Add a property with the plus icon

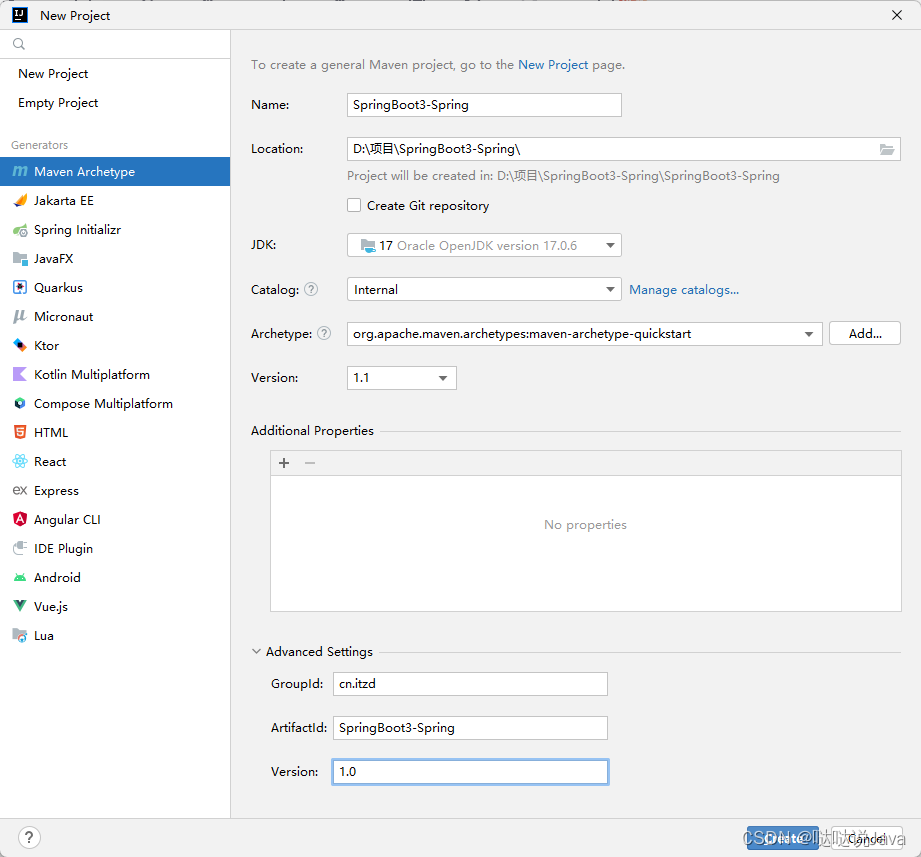(284, 463)
